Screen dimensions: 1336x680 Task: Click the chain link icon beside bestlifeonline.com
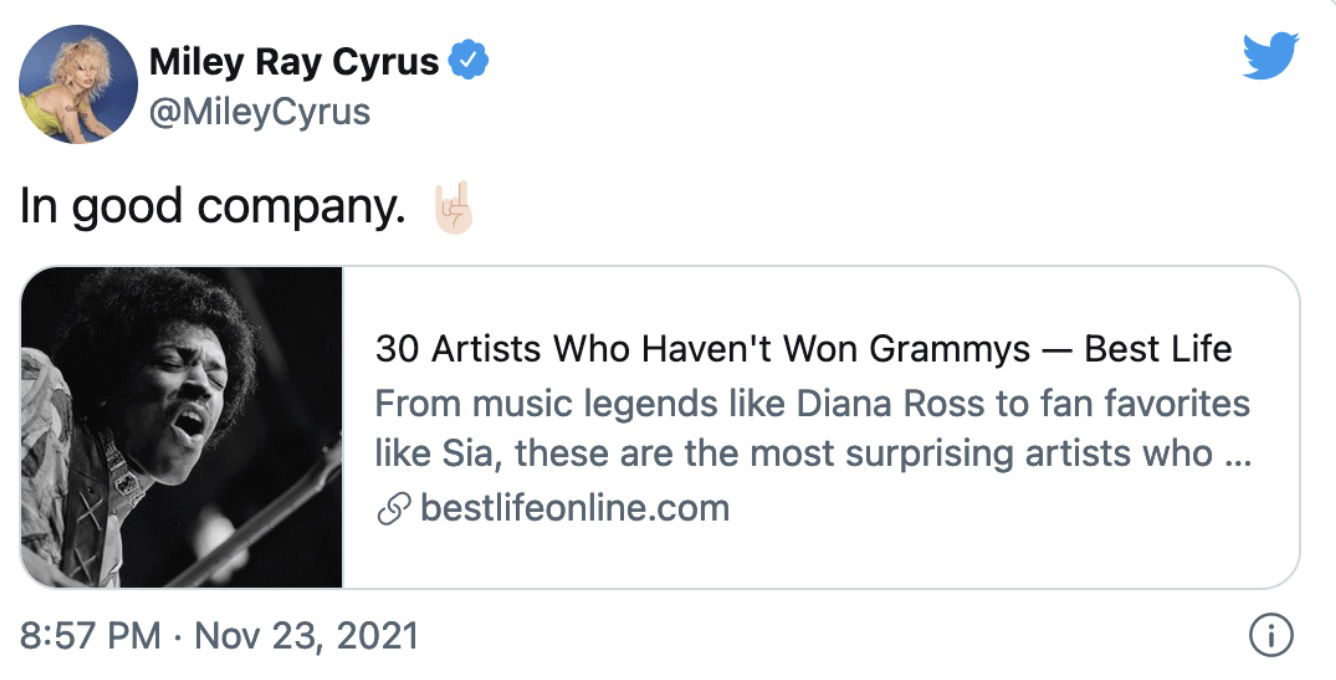[391, 509]
